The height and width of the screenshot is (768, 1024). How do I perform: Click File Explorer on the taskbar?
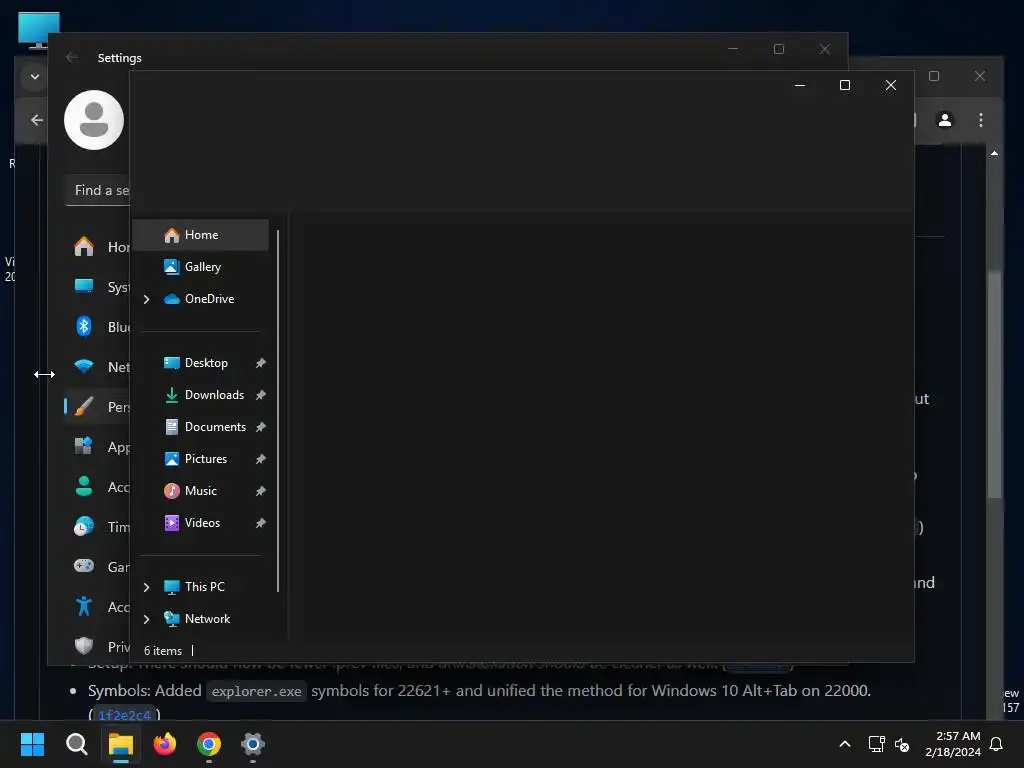tap(121, 744)
